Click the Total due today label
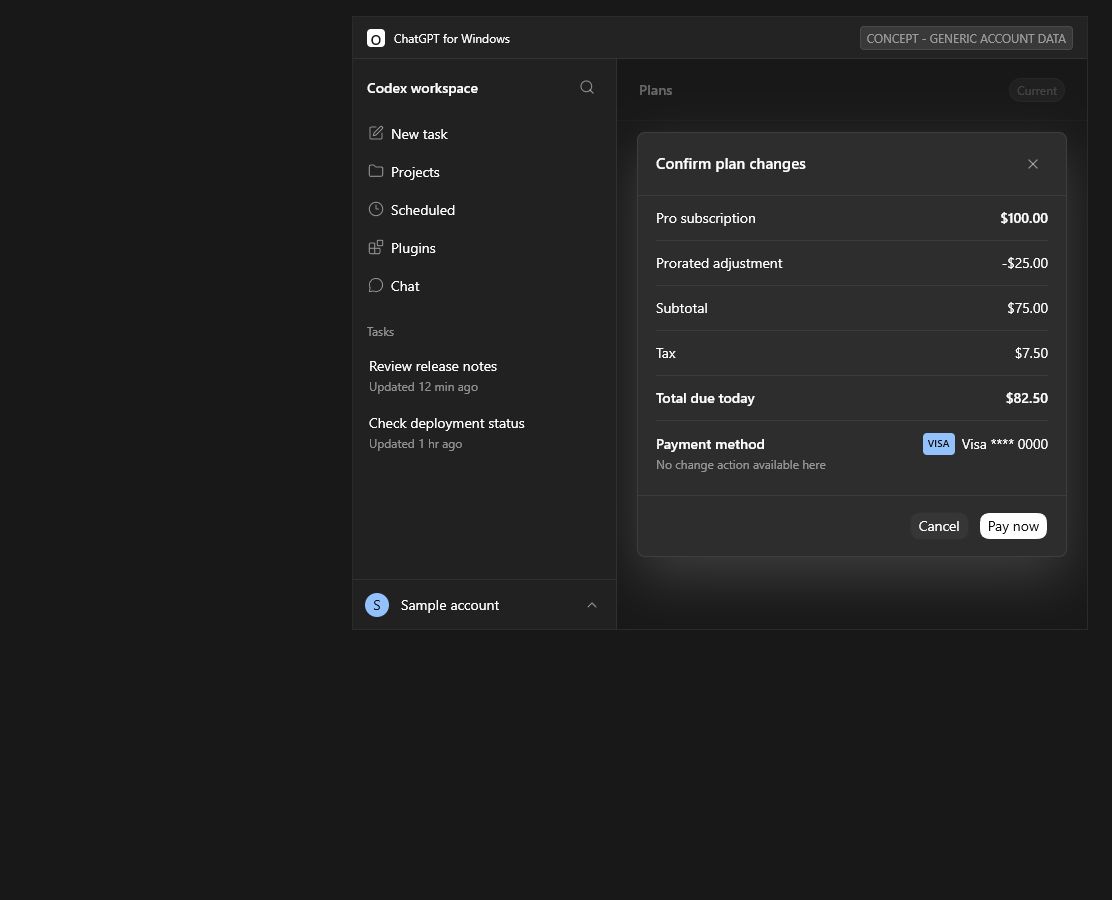This screenshot has height=900, width=1112. tap(705, 398)
